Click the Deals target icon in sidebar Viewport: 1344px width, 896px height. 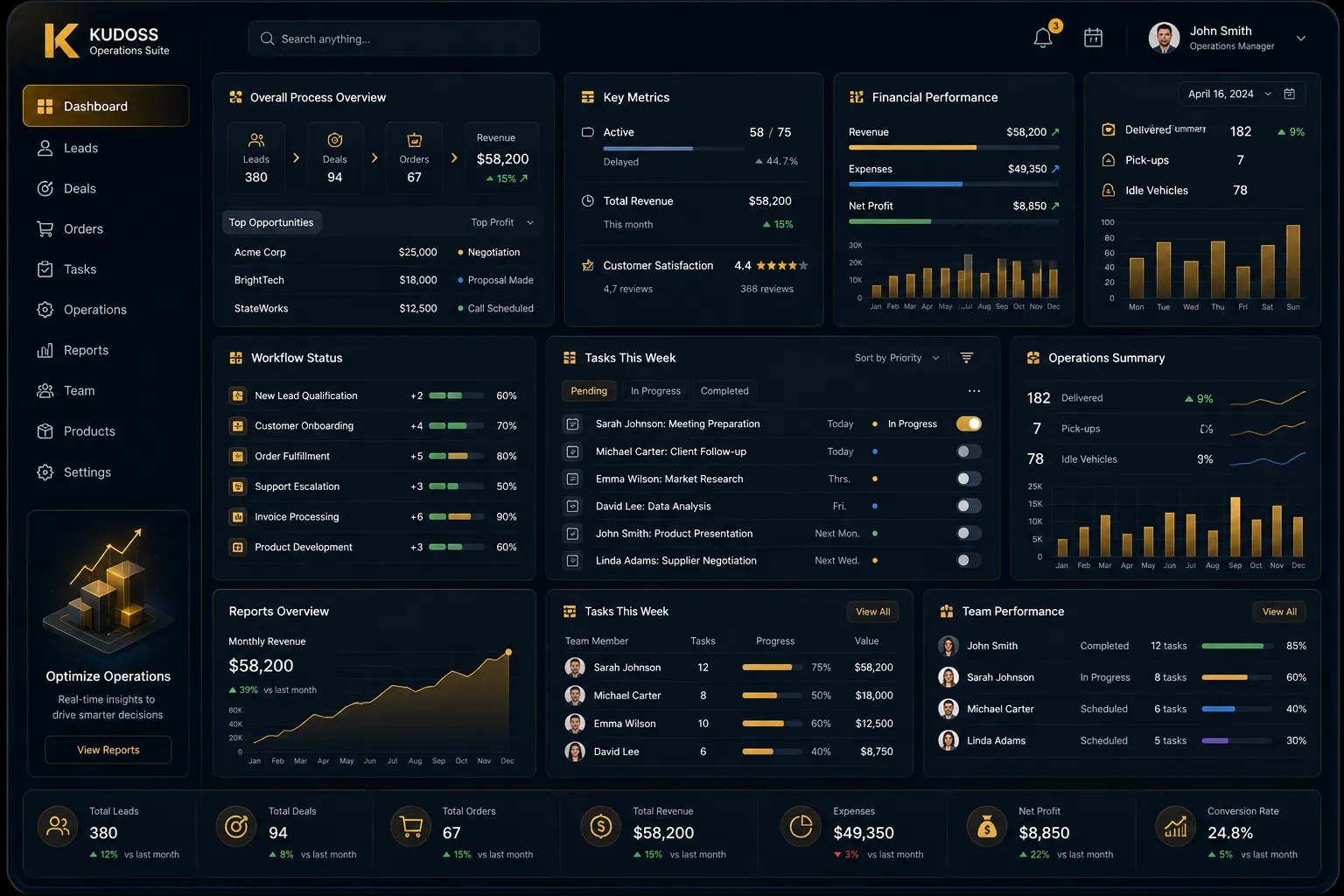tap(45, 188)
